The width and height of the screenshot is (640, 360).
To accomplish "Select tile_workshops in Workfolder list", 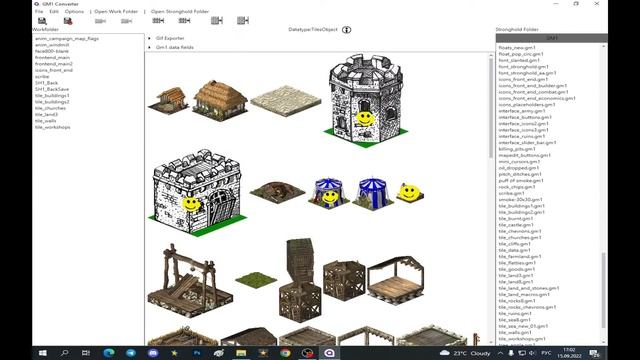I will coord(52,127).
